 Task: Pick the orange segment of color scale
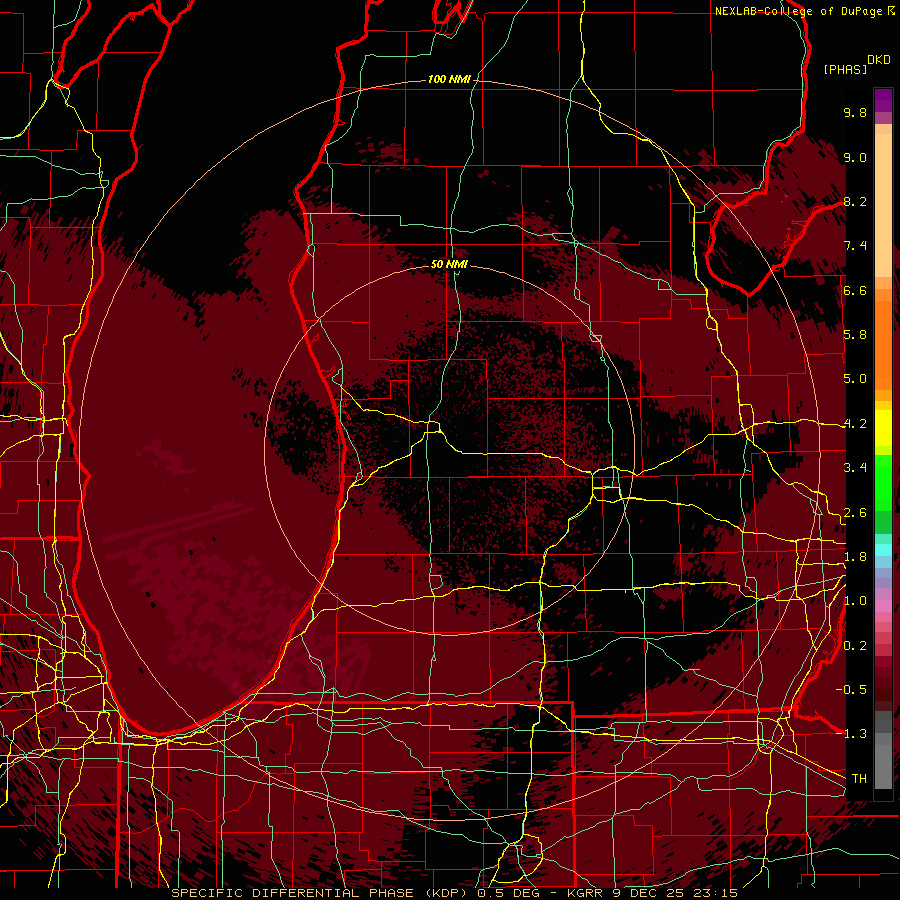coord(883,344)
